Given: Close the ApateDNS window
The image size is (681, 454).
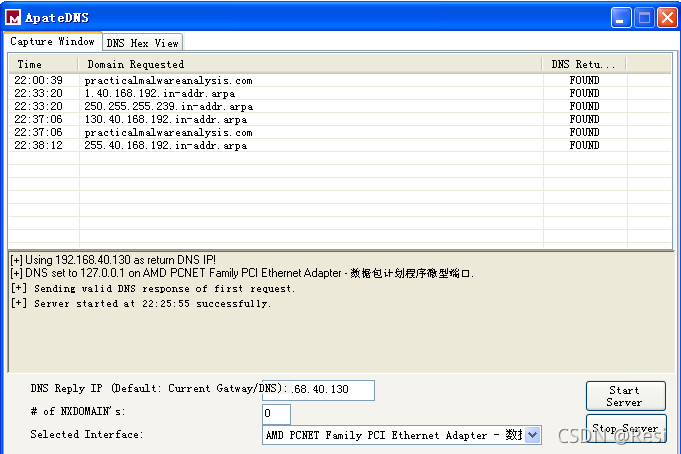Looking at the screenshot, I should point(668,18).
